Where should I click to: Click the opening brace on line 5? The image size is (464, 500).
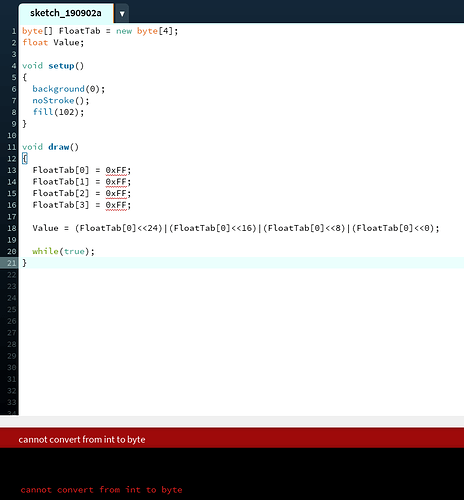pyautogui.click(x=24, y=77)
